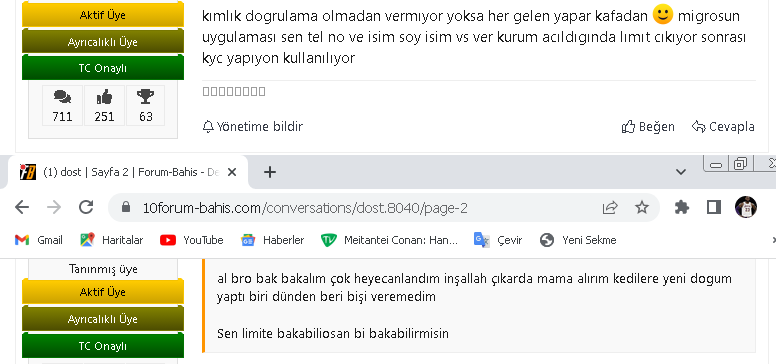Open the Haritalar bookmark
The height and width of the screenshot is (364, 776).
tap(112, 240)
